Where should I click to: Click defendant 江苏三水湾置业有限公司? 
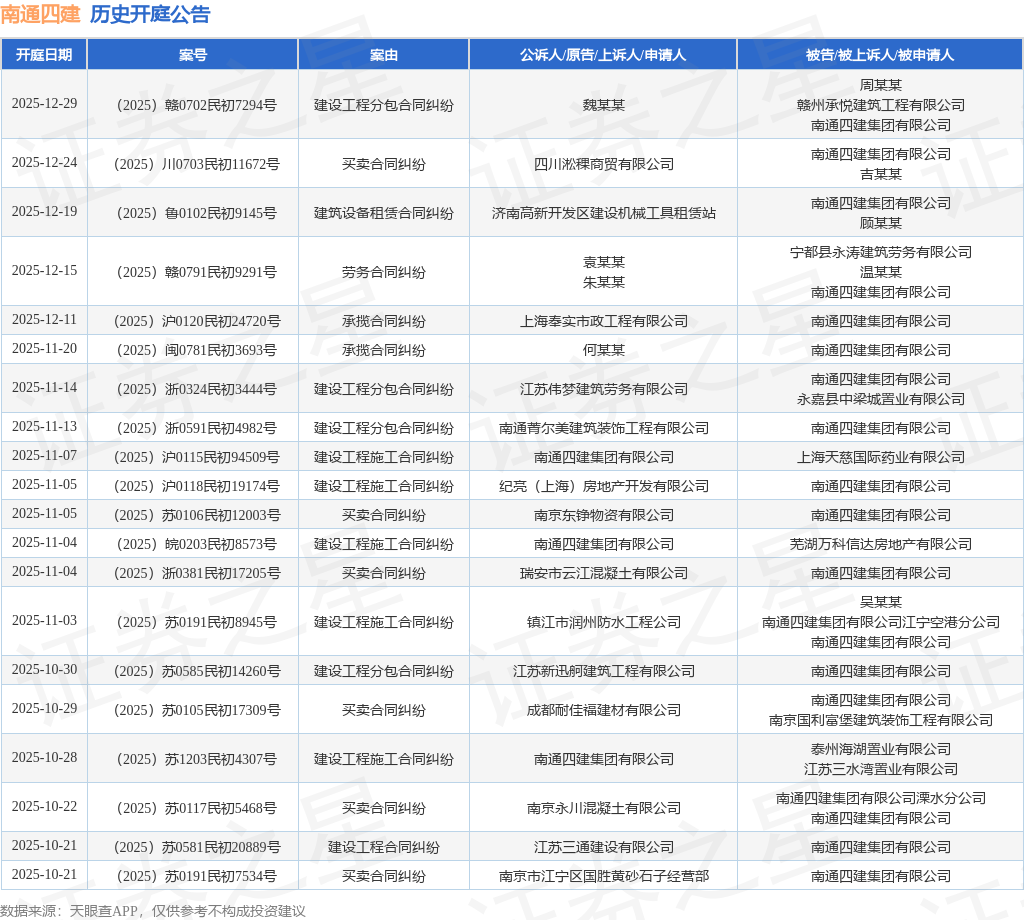(880, 769)
